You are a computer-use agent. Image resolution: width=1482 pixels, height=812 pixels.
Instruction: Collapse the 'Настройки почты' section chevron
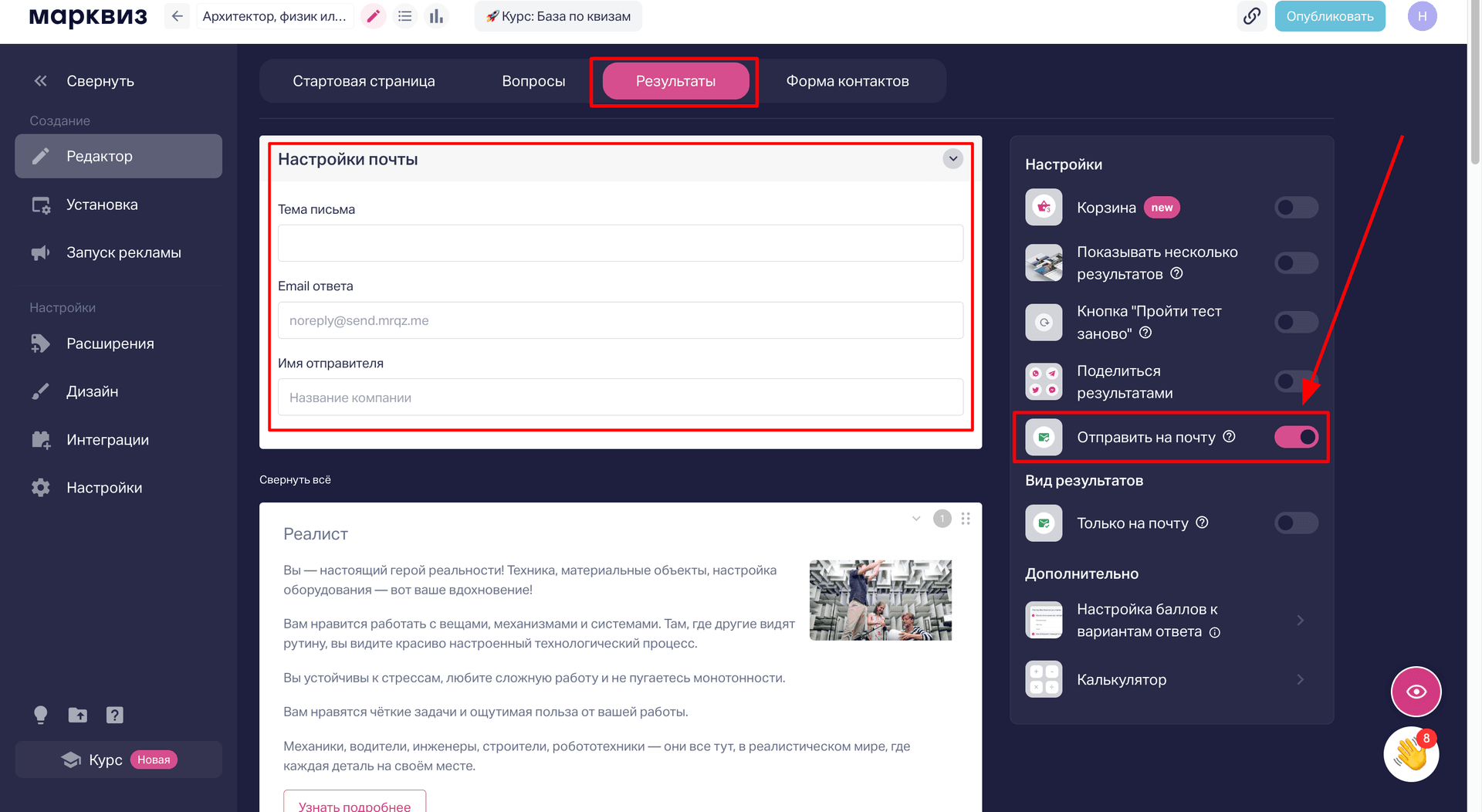(953, 158)
